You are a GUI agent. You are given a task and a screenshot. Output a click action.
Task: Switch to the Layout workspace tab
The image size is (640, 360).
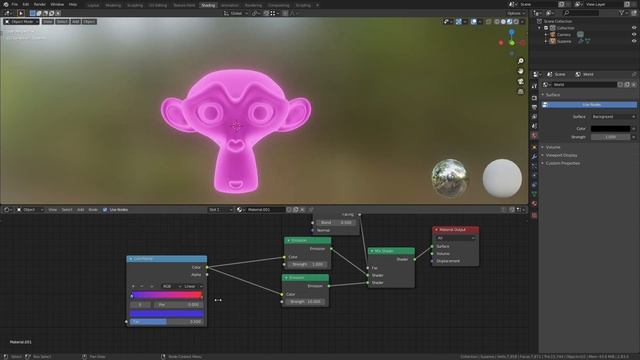[93, 5]
